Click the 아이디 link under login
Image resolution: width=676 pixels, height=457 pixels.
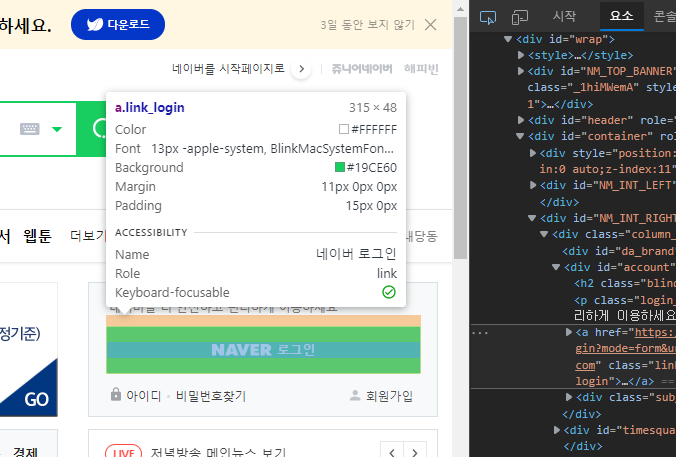point(143,396)
